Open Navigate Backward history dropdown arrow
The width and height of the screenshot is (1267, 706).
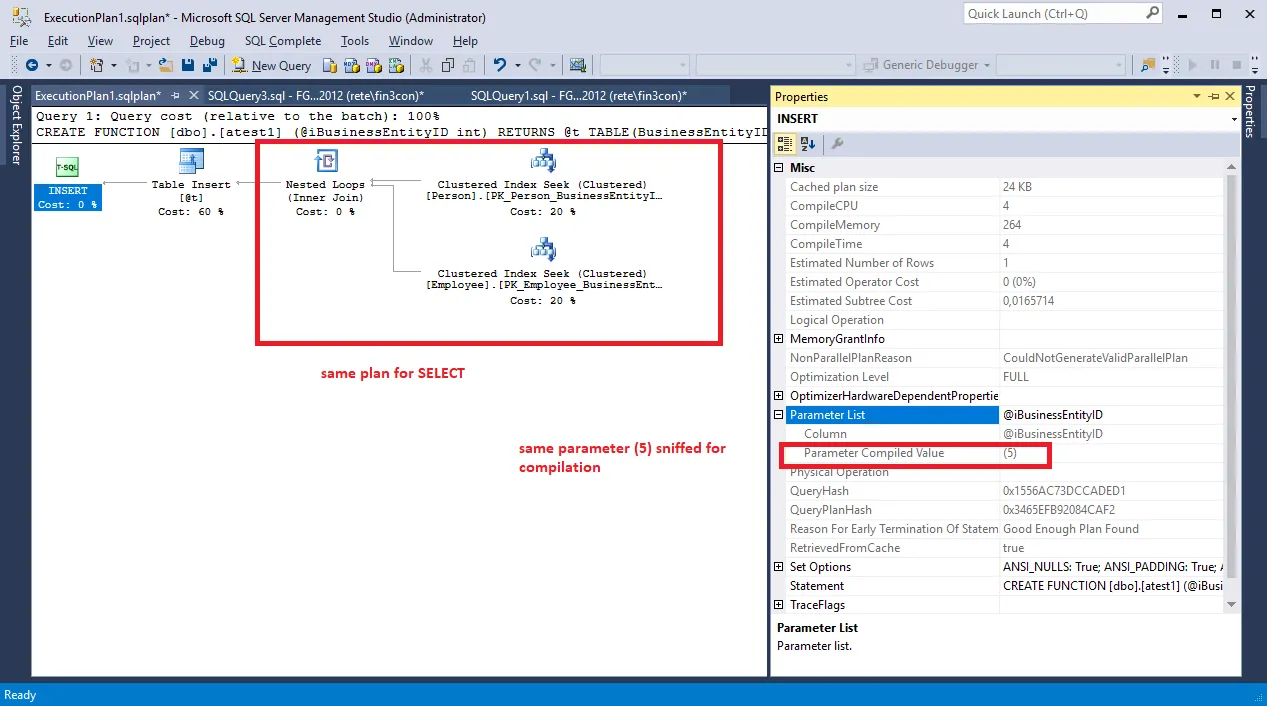(x=48, y=65)
